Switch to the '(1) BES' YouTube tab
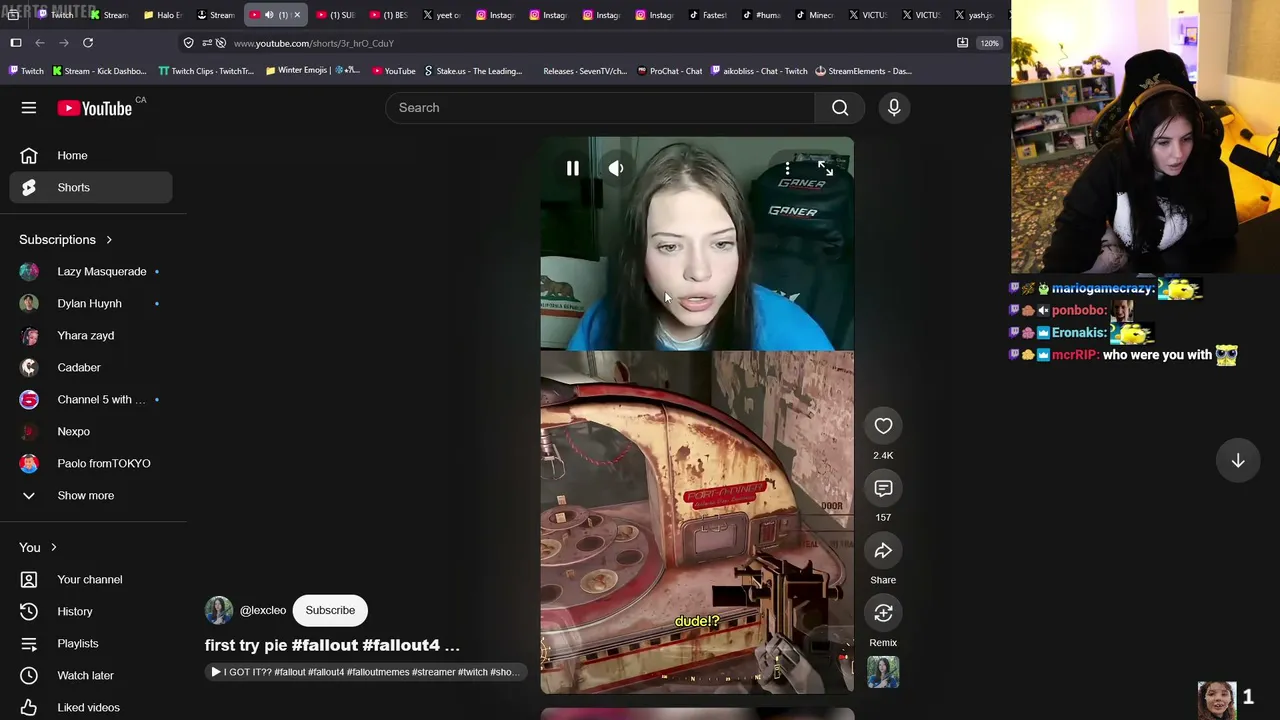 pos(389,15)
